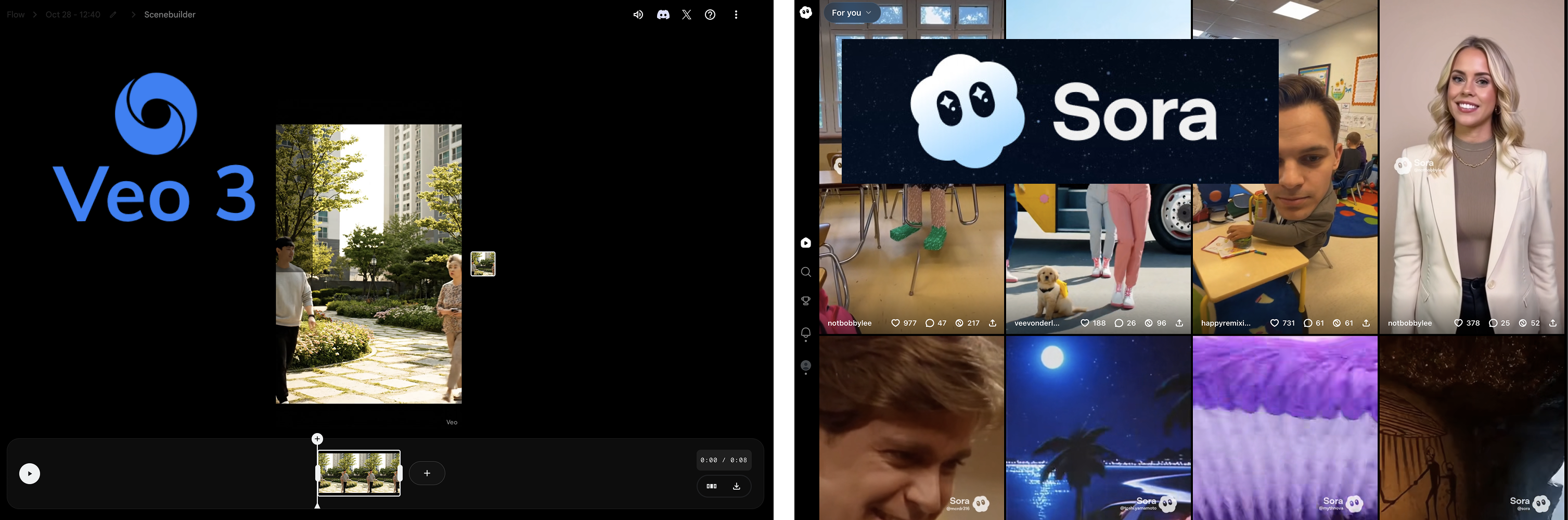
Task: Click the remix icon showing 217
Action: pyautogui.click(x=959, y=323)
